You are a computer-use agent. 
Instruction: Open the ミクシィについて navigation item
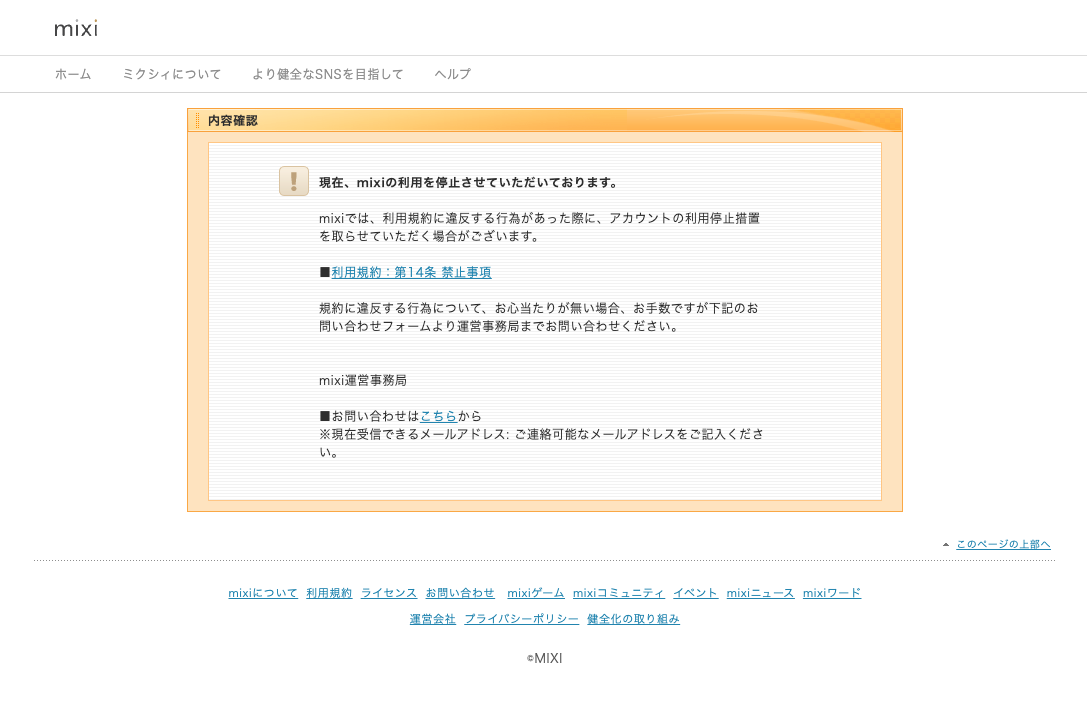[171, 74]
